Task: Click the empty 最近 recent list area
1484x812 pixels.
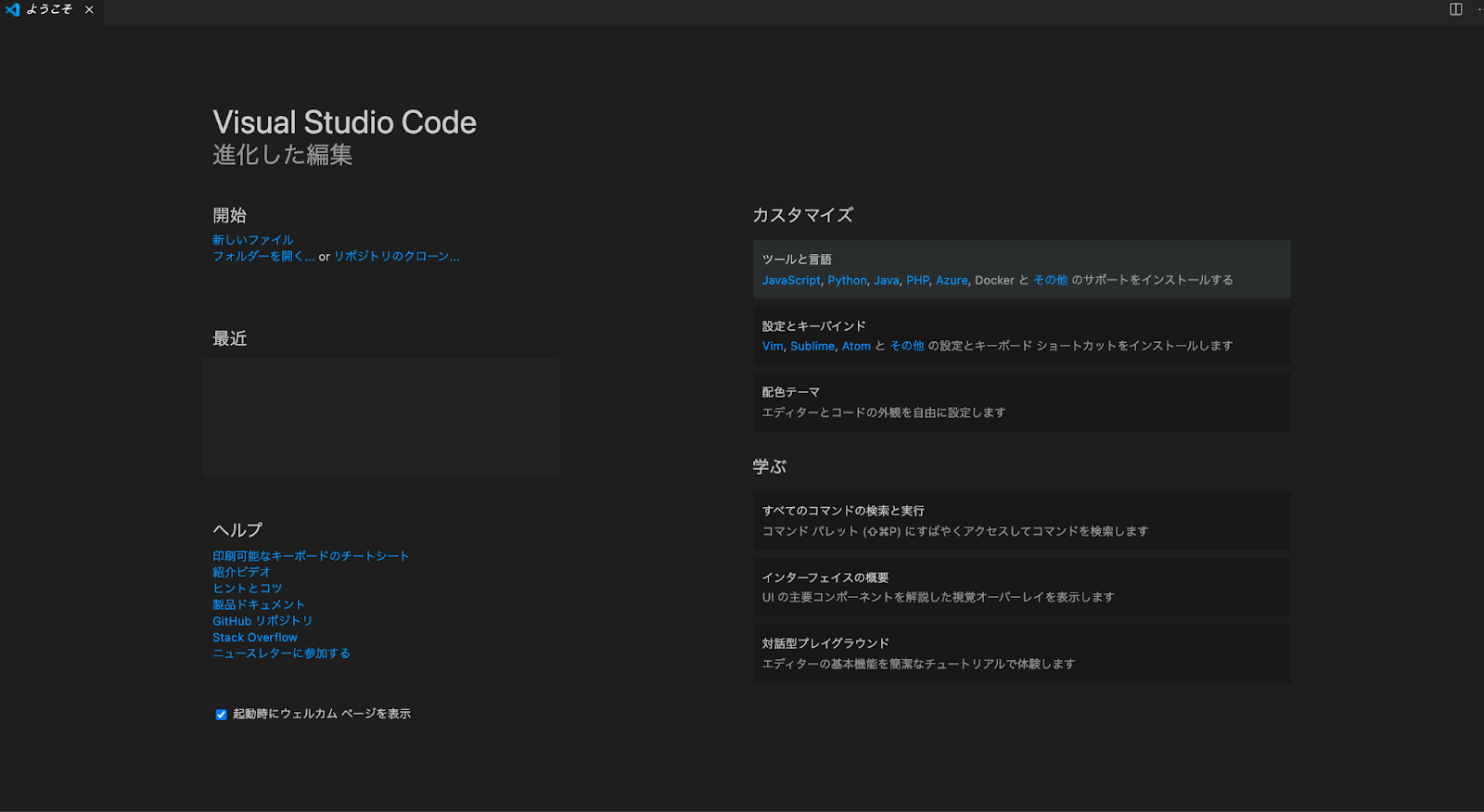Action: click(380, 417)
